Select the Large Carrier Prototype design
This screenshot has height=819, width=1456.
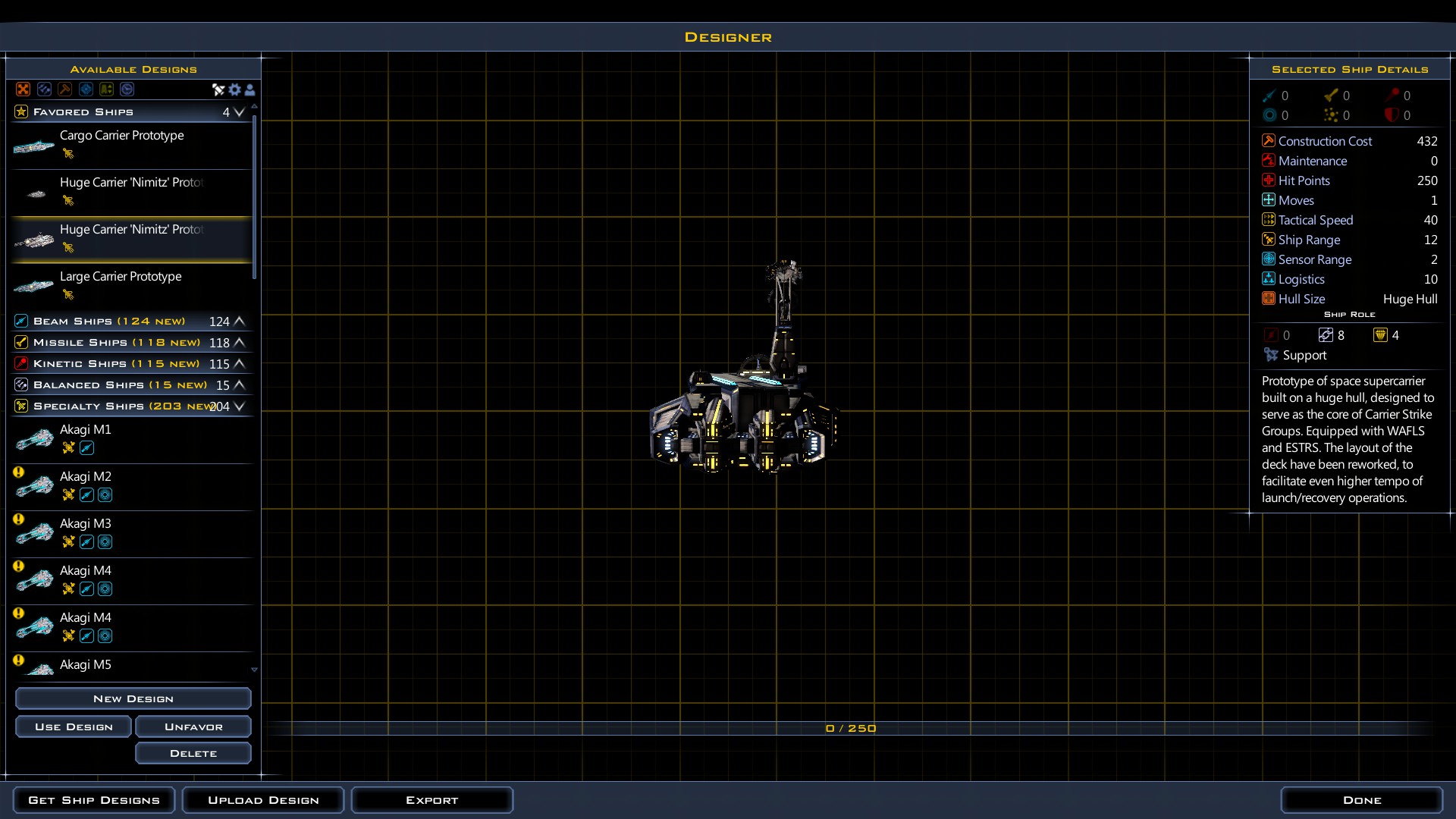point(131,286)
